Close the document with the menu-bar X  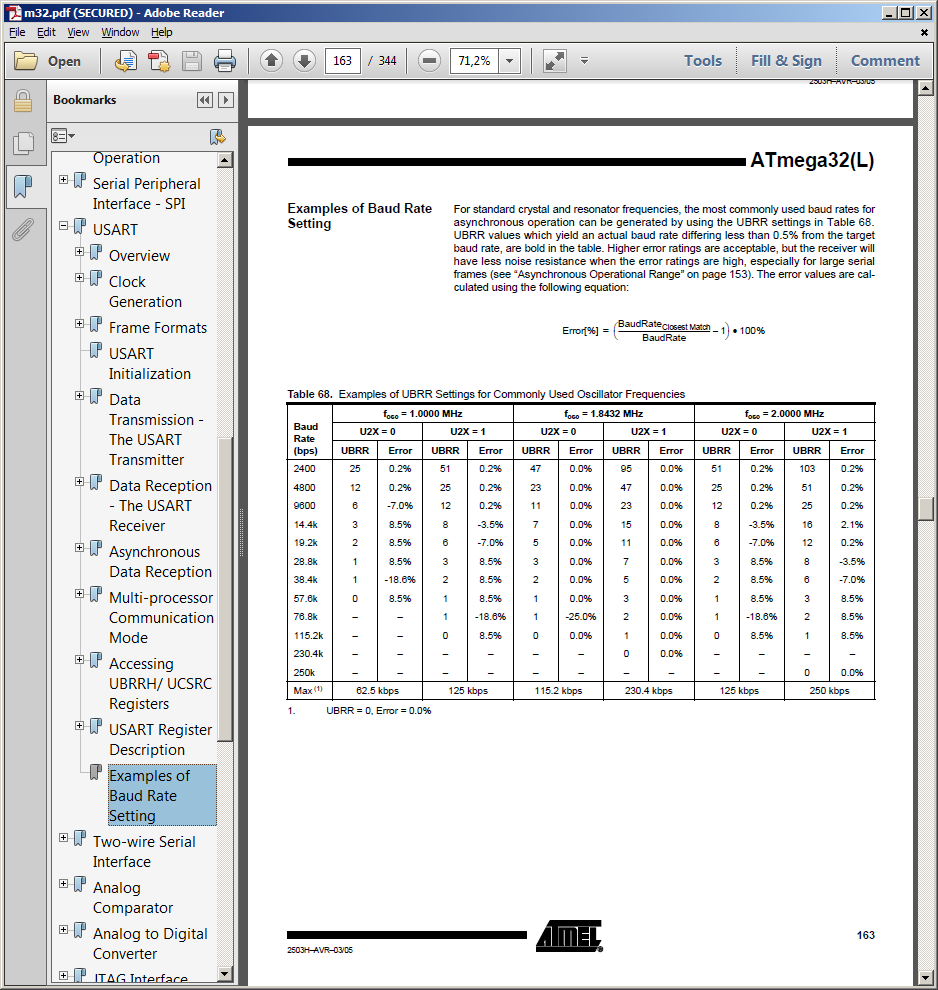924,32
